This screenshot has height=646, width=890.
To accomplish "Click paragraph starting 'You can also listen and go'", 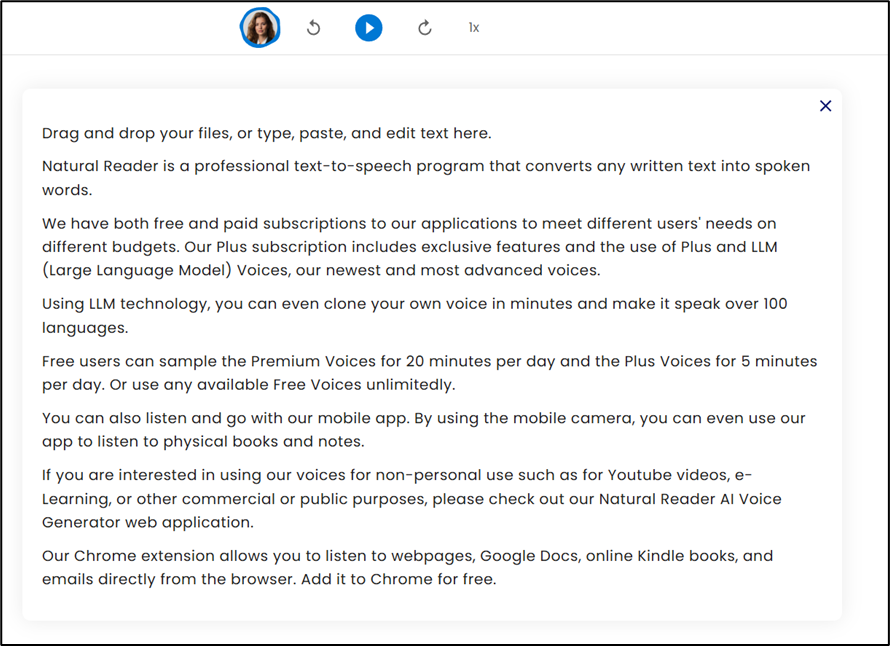I will click(x=423, y=430).
